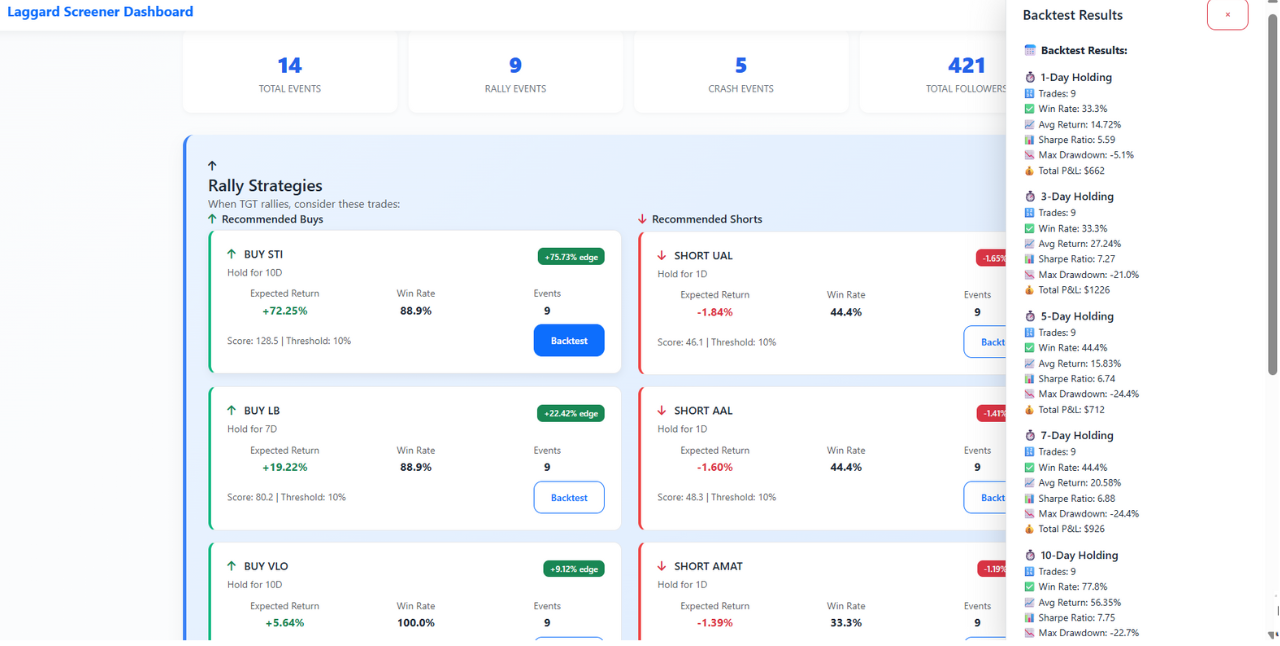The width and height of the screenshot is (1280, 646).
Task: Click the money bag icon by Total P&L $712
Action: (x=1030, y=410)
